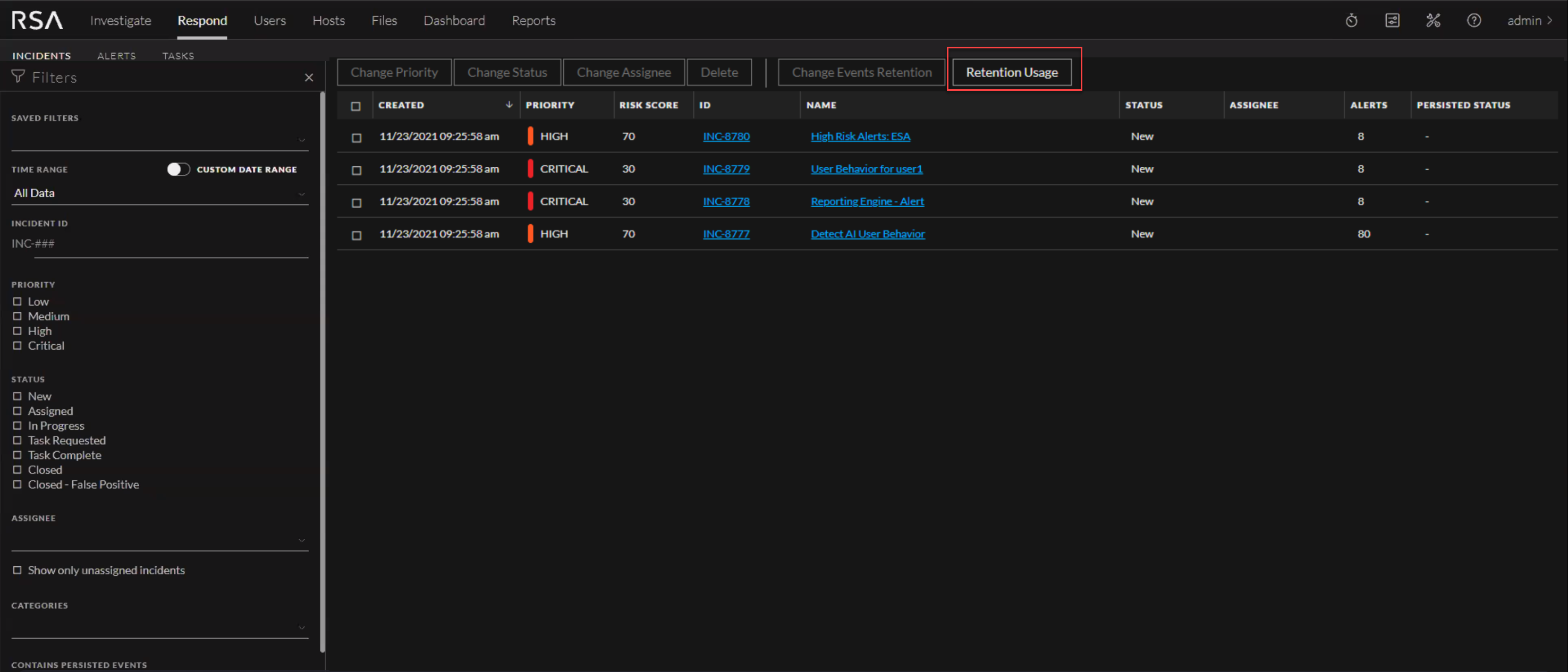Image resolution: width=1568 pixels, height=672 pixels.
Task: Select the checkbox for incident INC-8779
Action: click(357, 170)
